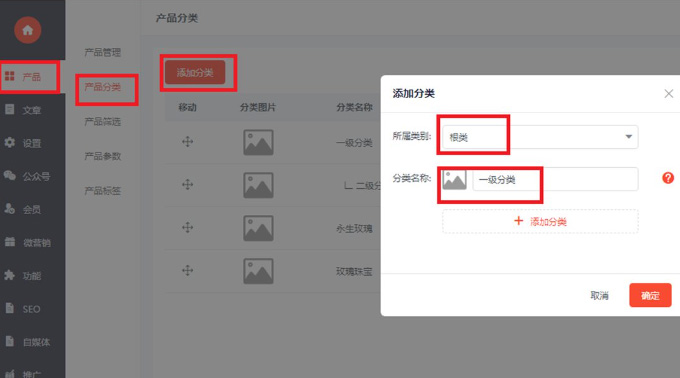
Task: Select 产品筛选 submenu item
Action: 102,122
